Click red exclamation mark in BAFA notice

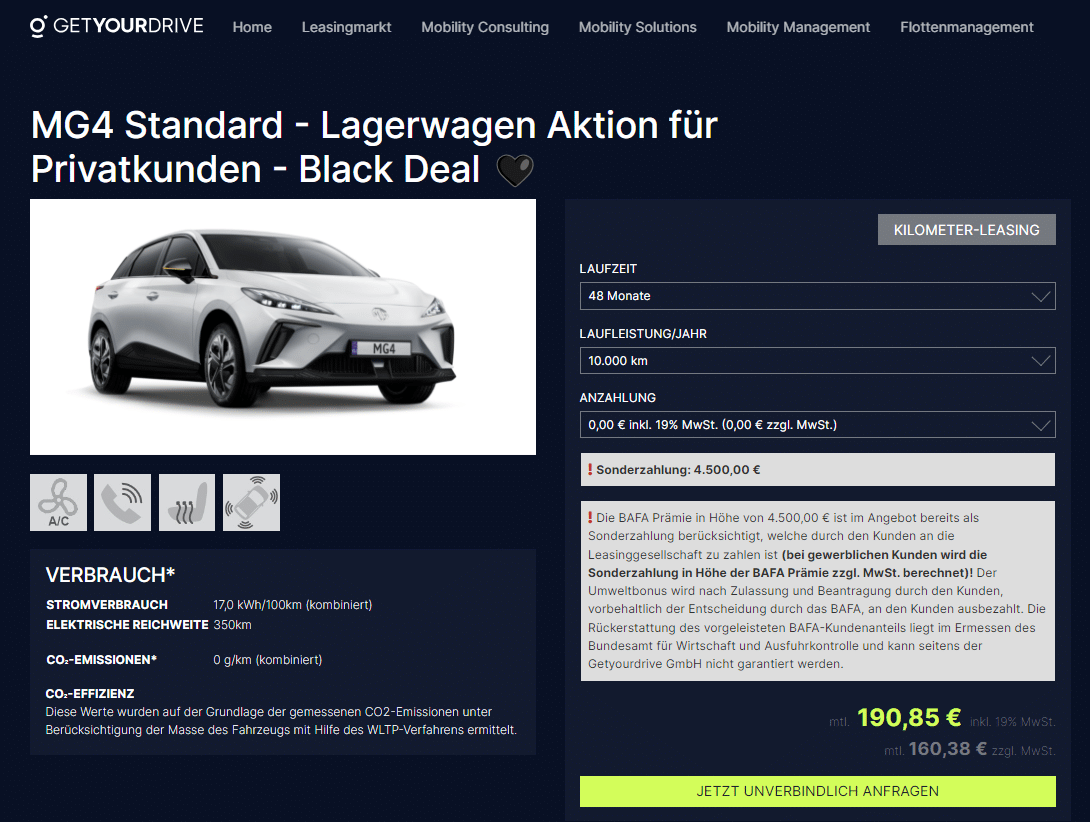pyautogui.click(x=590, y=517)
